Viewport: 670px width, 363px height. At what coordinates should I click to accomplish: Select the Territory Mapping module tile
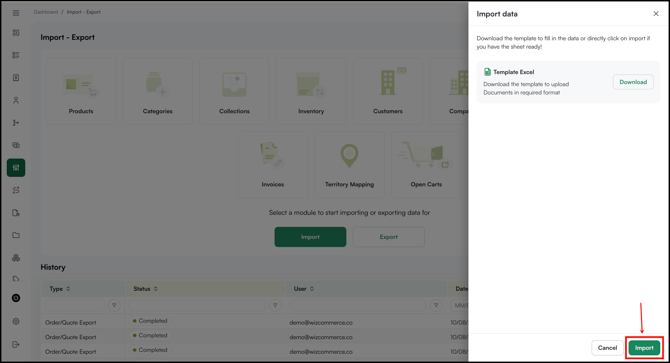349,165
